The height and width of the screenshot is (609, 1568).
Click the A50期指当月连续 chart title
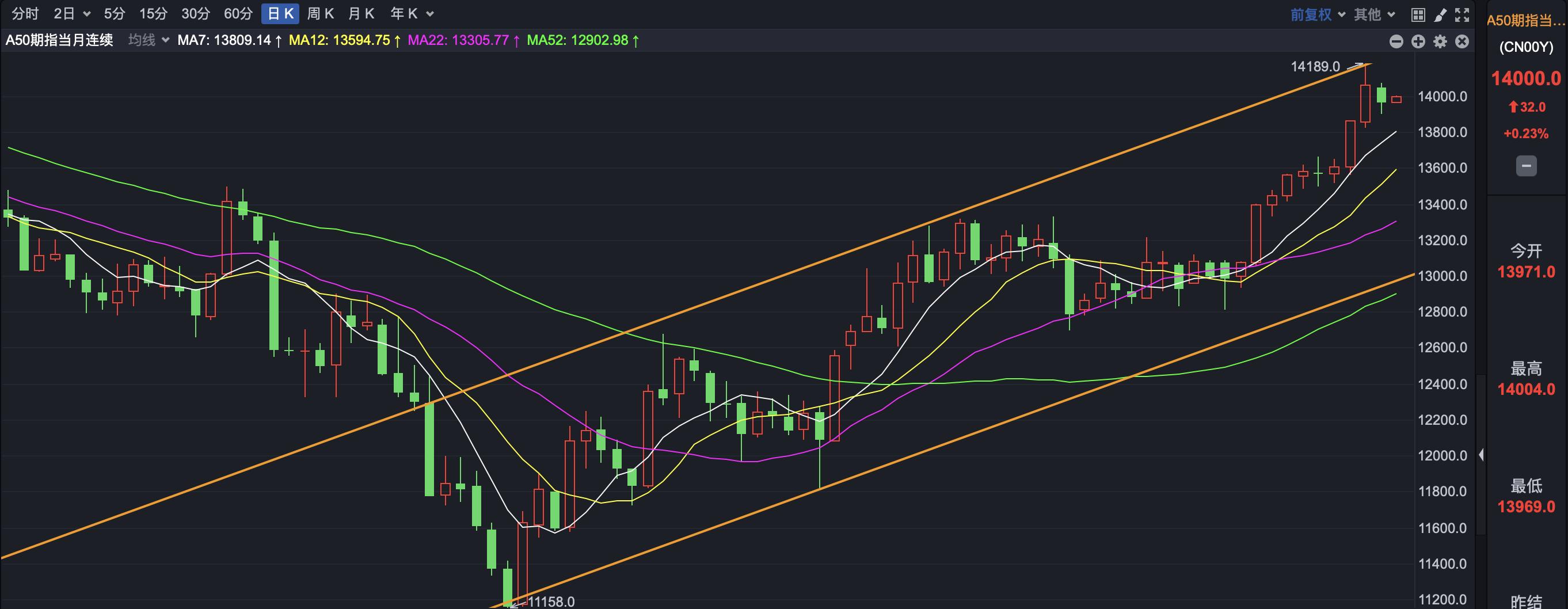60,41
